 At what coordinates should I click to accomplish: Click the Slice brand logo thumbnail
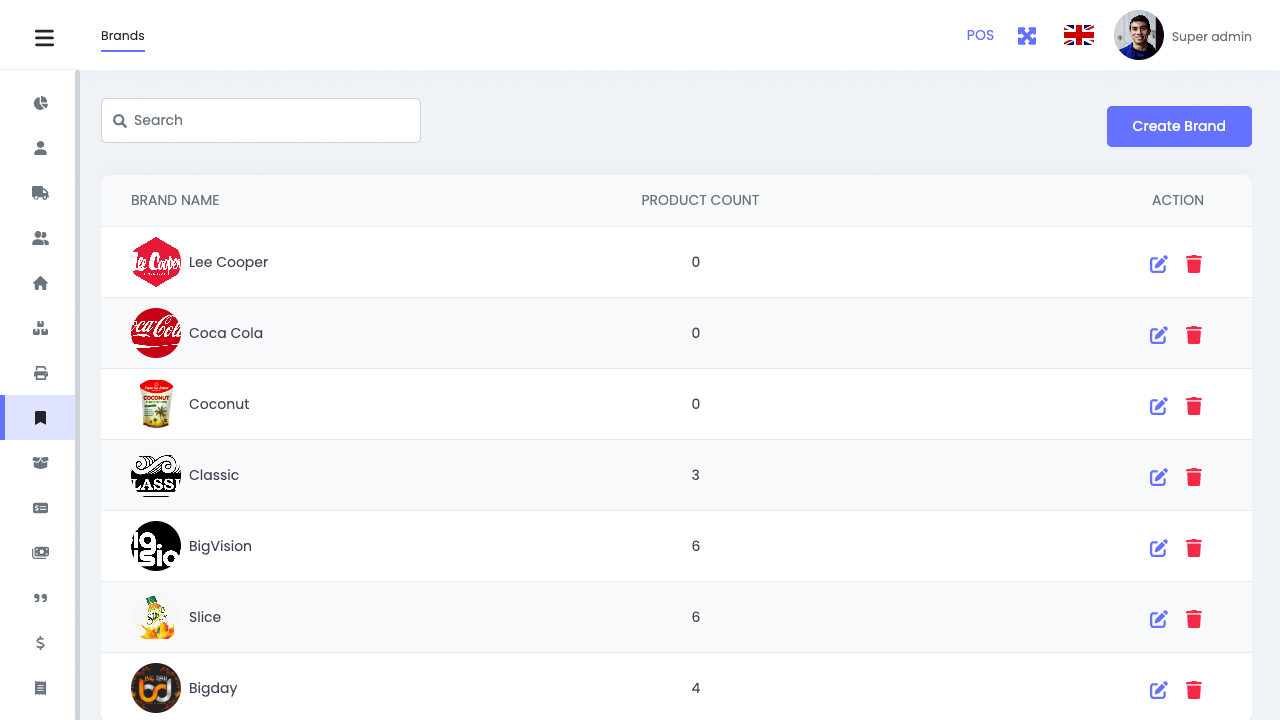[x=156, y=617]
